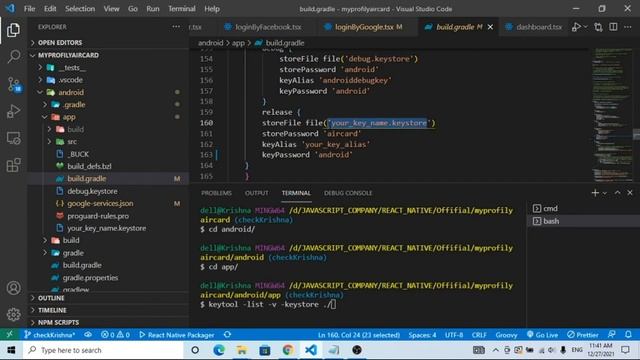Image resolution: width=640 pixels, height=360 pixels.
Task: Expand the Timeline section
Action: click(52, 310)
